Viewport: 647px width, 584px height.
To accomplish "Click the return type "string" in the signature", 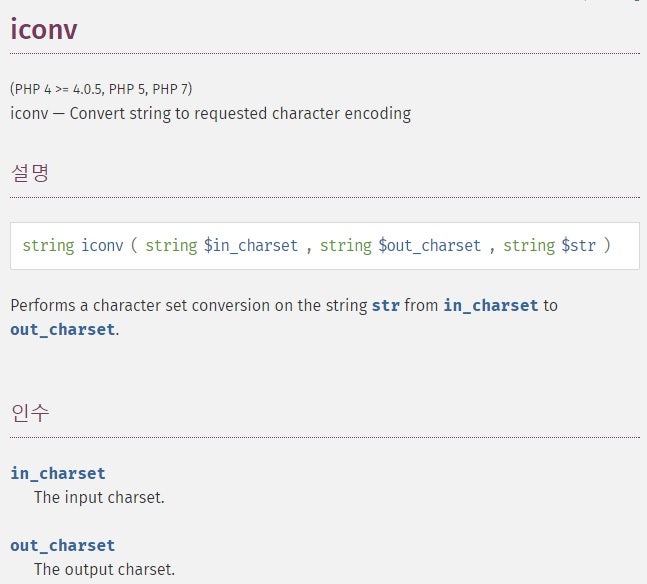I will coord(48,245).
